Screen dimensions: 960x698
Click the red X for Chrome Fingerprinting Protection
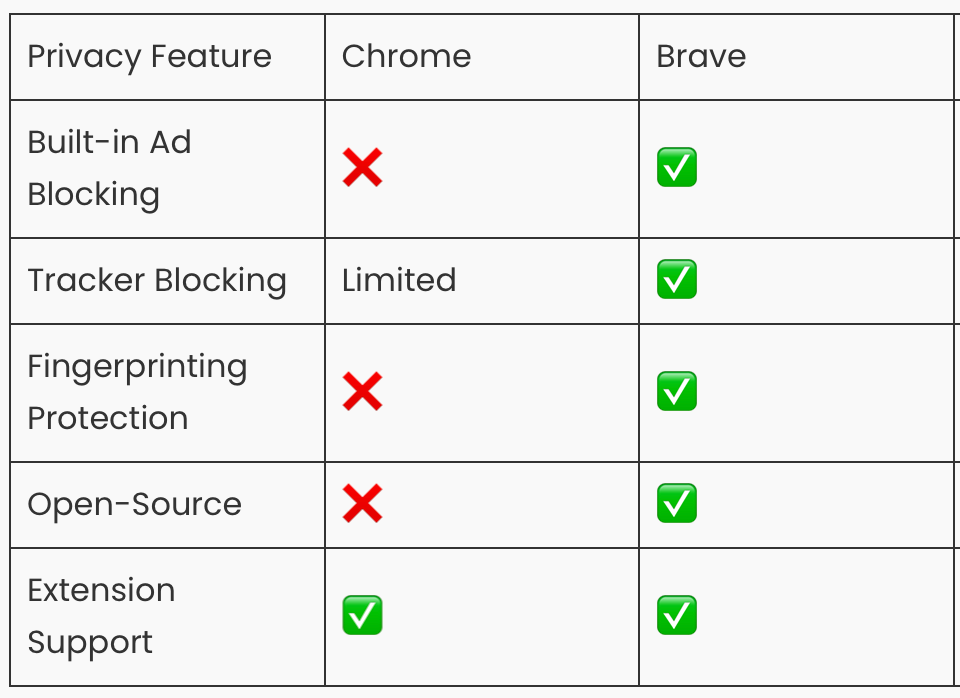pyautogui.click(x=362, y=391)
